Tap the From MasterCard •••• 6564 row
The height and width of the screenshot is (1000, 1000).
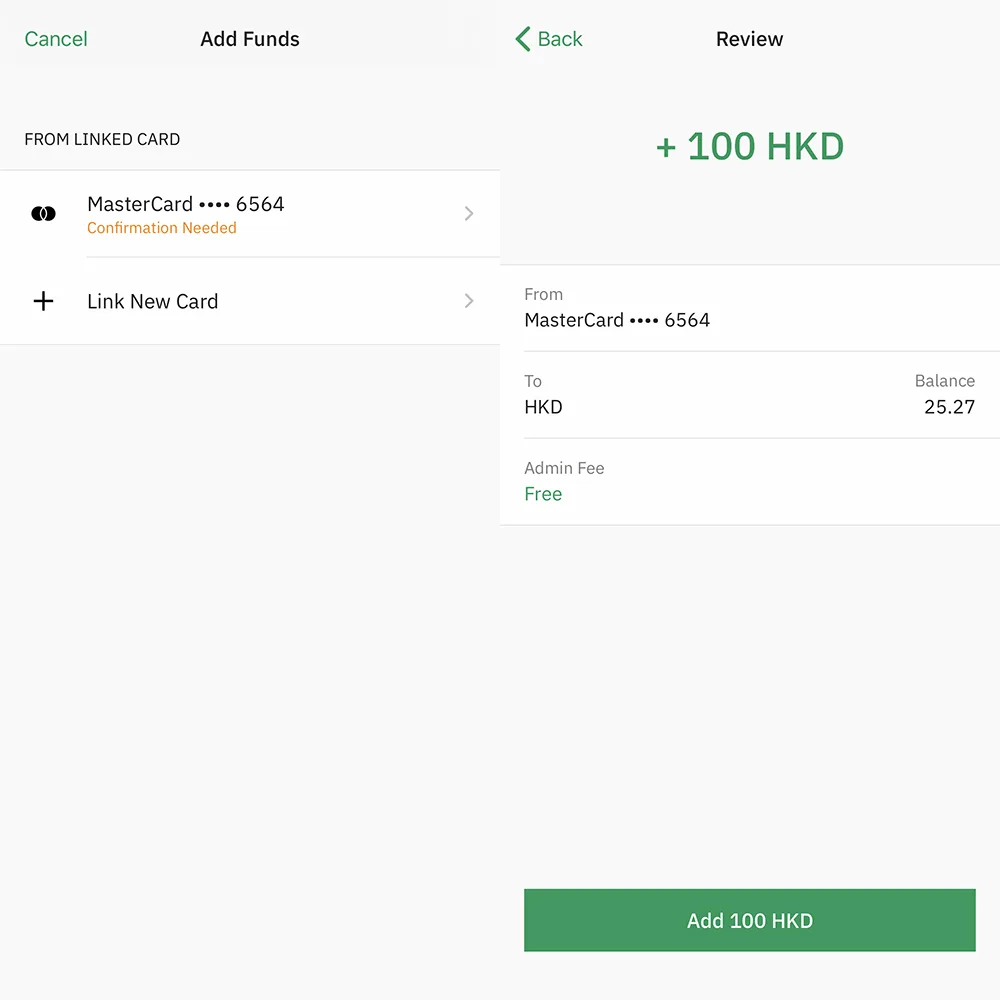tap(750, 308)
